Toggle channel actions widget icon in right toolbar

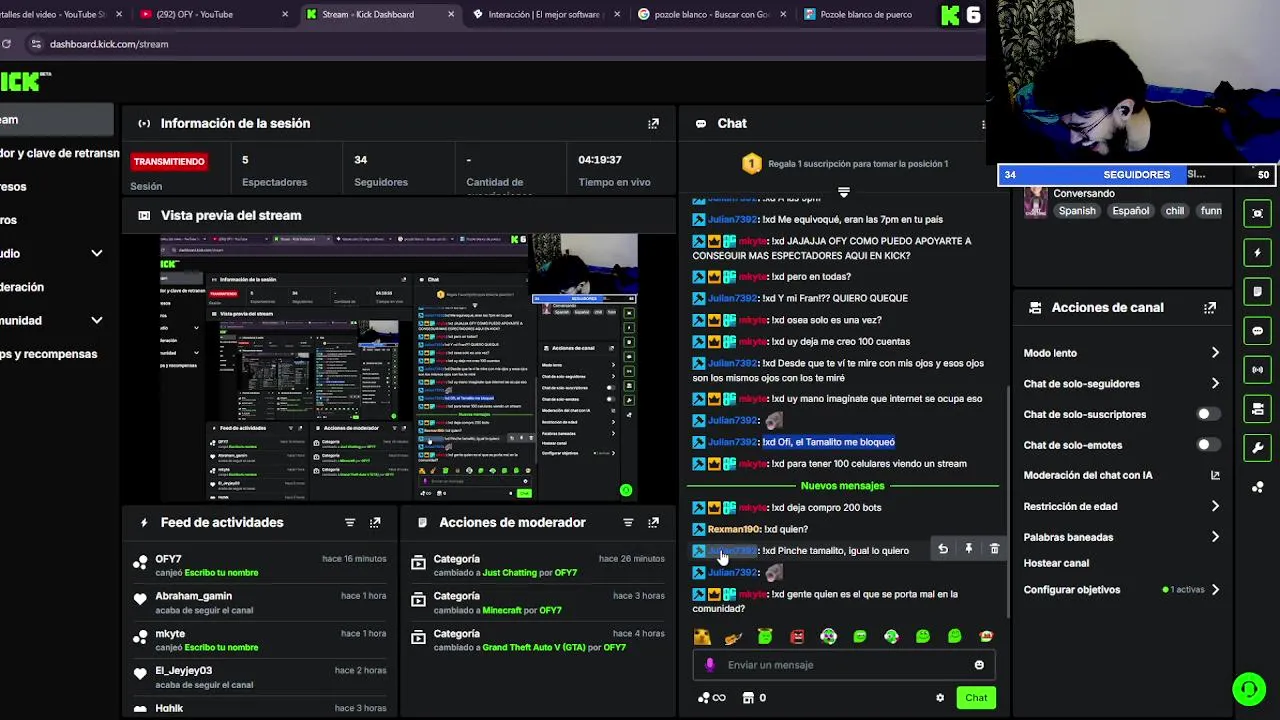tap(1258, 408)
